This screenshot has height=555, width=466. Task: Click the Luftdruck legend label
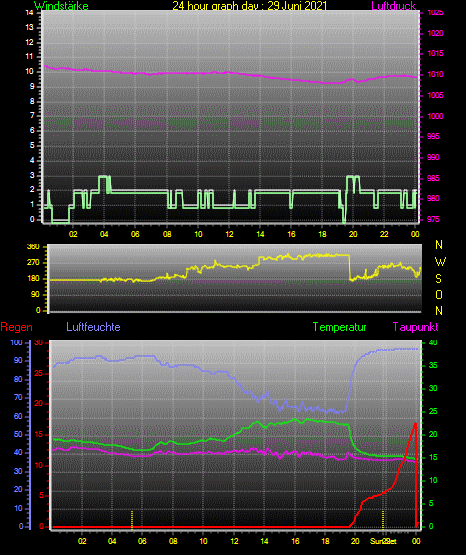[393, 6]
